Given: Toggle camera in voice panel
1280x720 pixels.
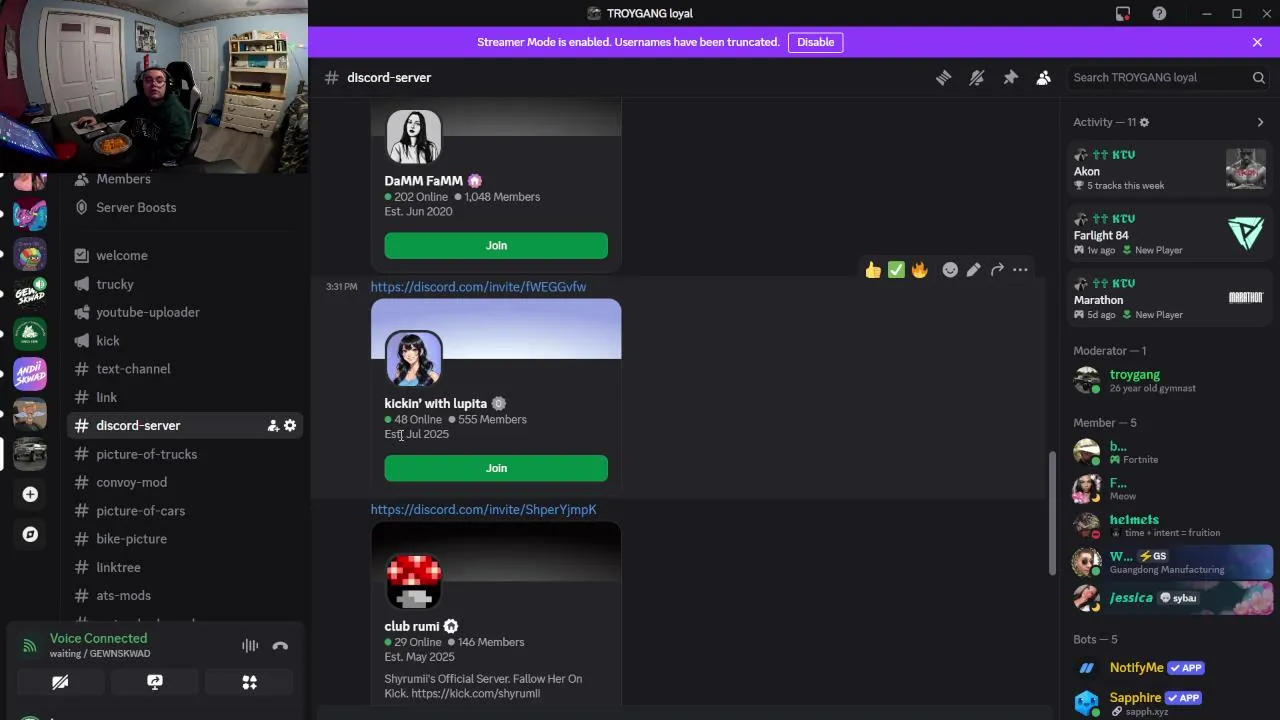Looking at the screenshot, I should pos(60,682).
